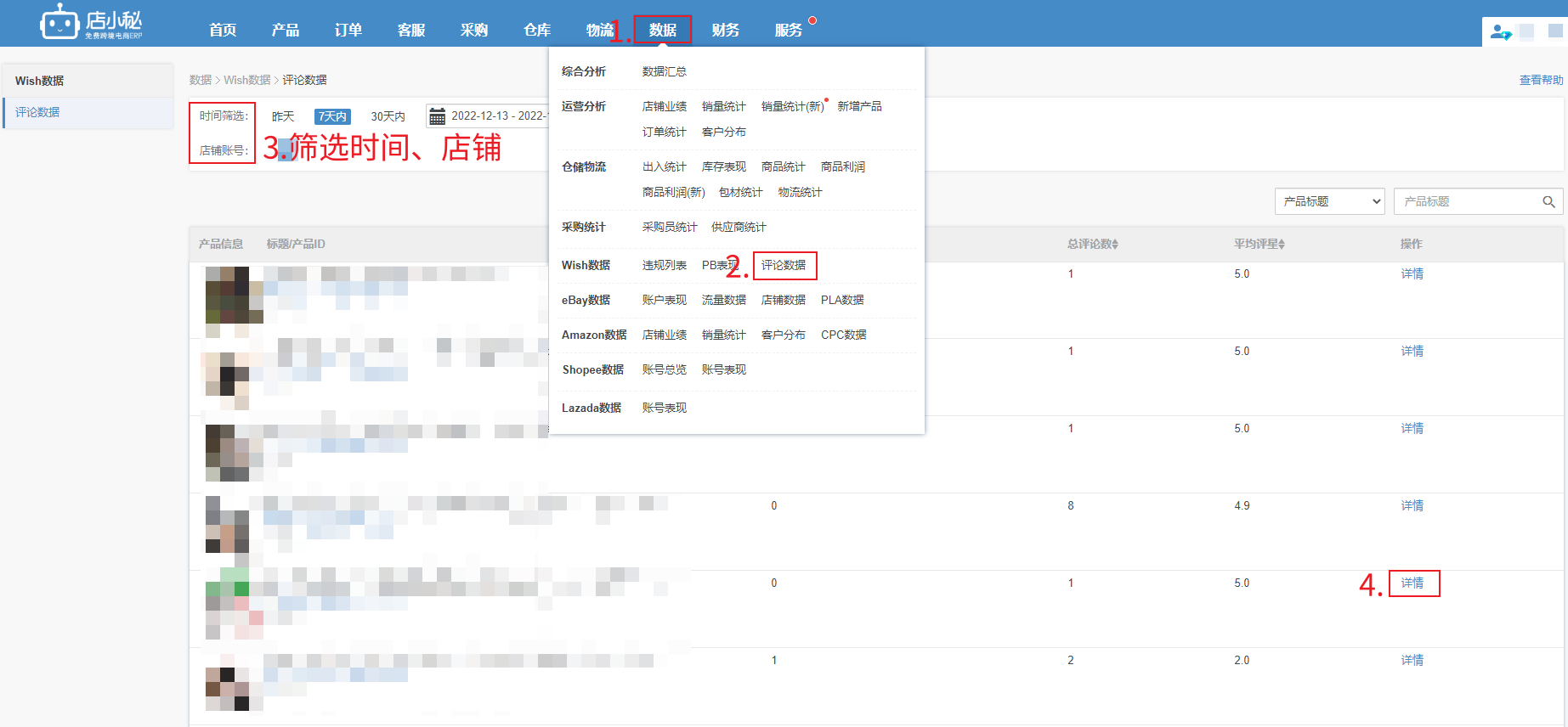Viewport: 1568px width, 727px height.
Task: Open 库存表现 menu entry
Action: tap(724, 166)
